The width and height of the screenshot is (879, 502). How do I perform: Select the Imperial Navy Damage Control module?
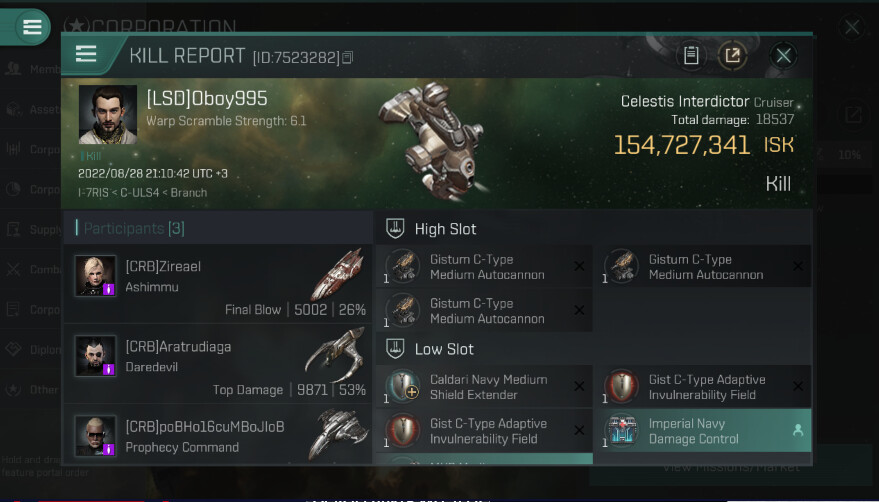click(702, 431)
